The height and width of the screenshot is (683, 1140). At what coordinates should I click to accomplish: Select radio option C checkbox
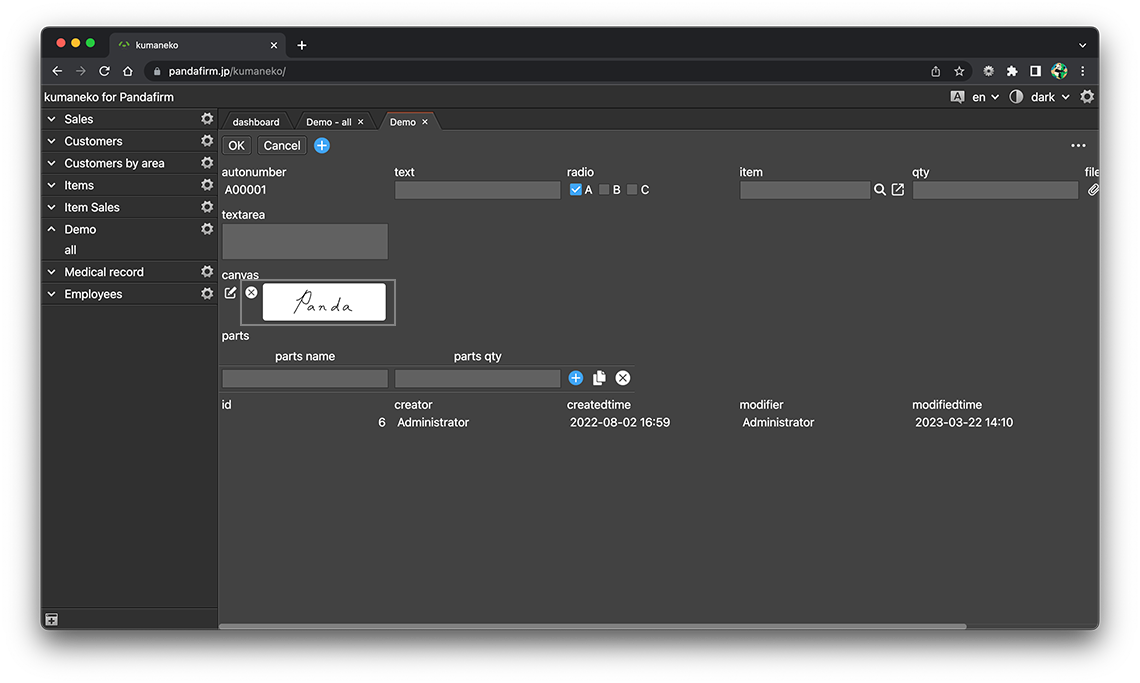632,190
